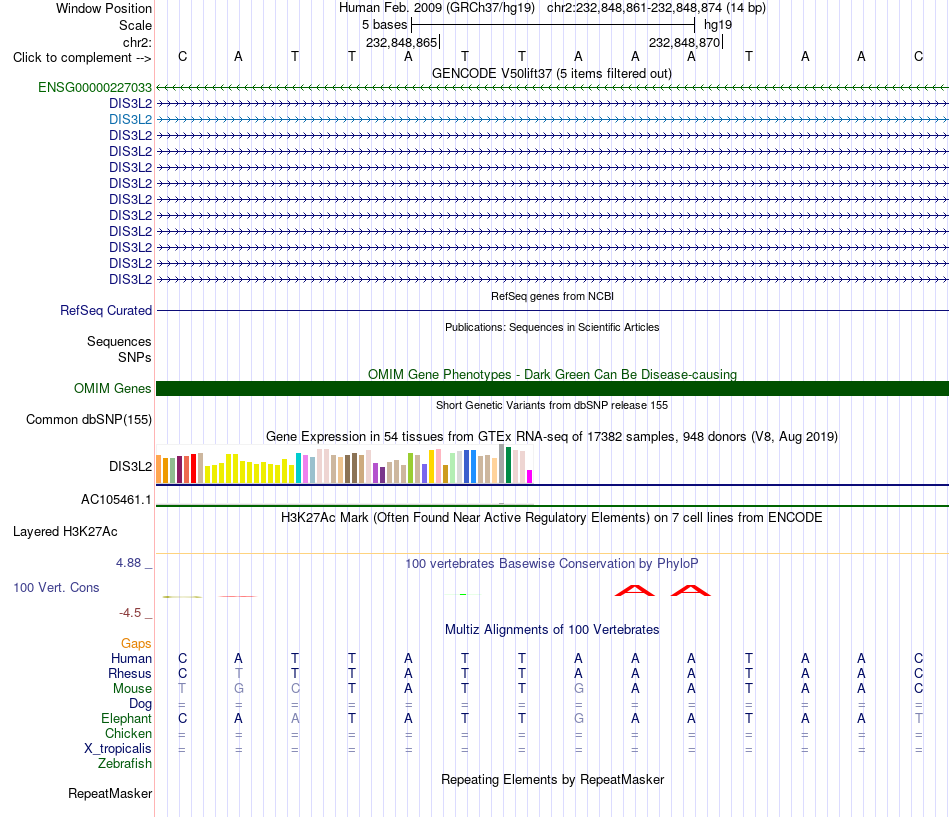Image resolution: width=950 pixels, height=817 pixels.
Task: Select the Elephant species label
Action: click(127, 718)
